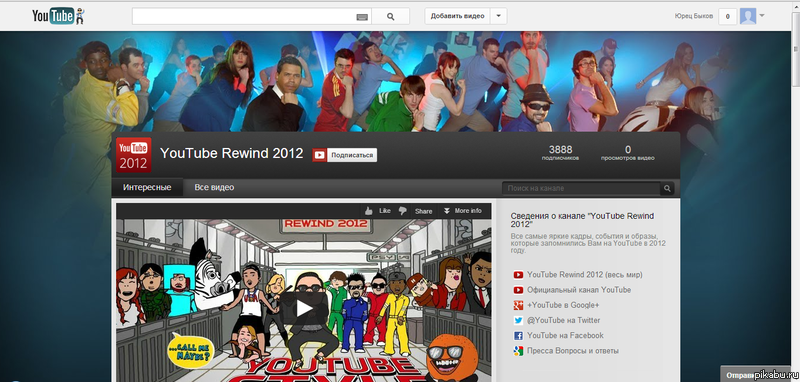Click the Twitter bird icon
The height and width of the screenshot is (382, 800).
point(518,321)
